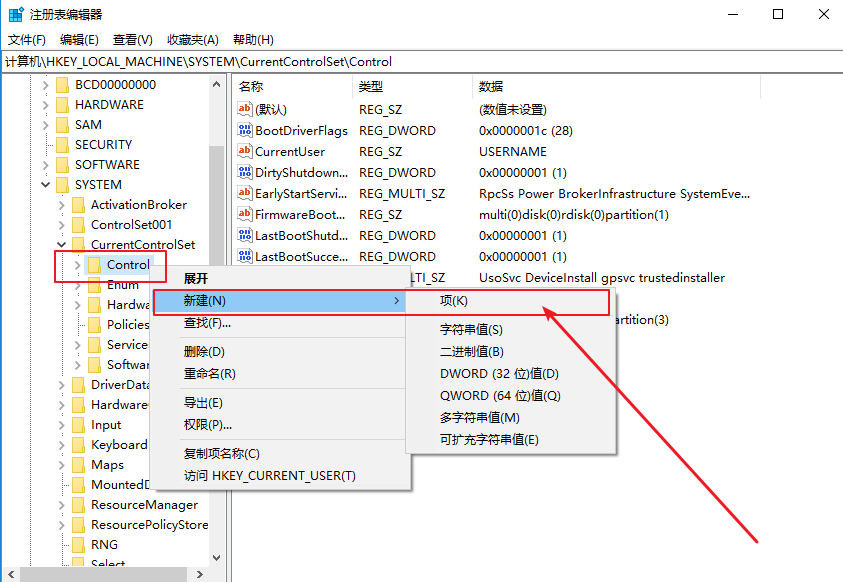Click the Registry Editor app icon in title bar
The image size is (843, 582).
click(16, 15)
